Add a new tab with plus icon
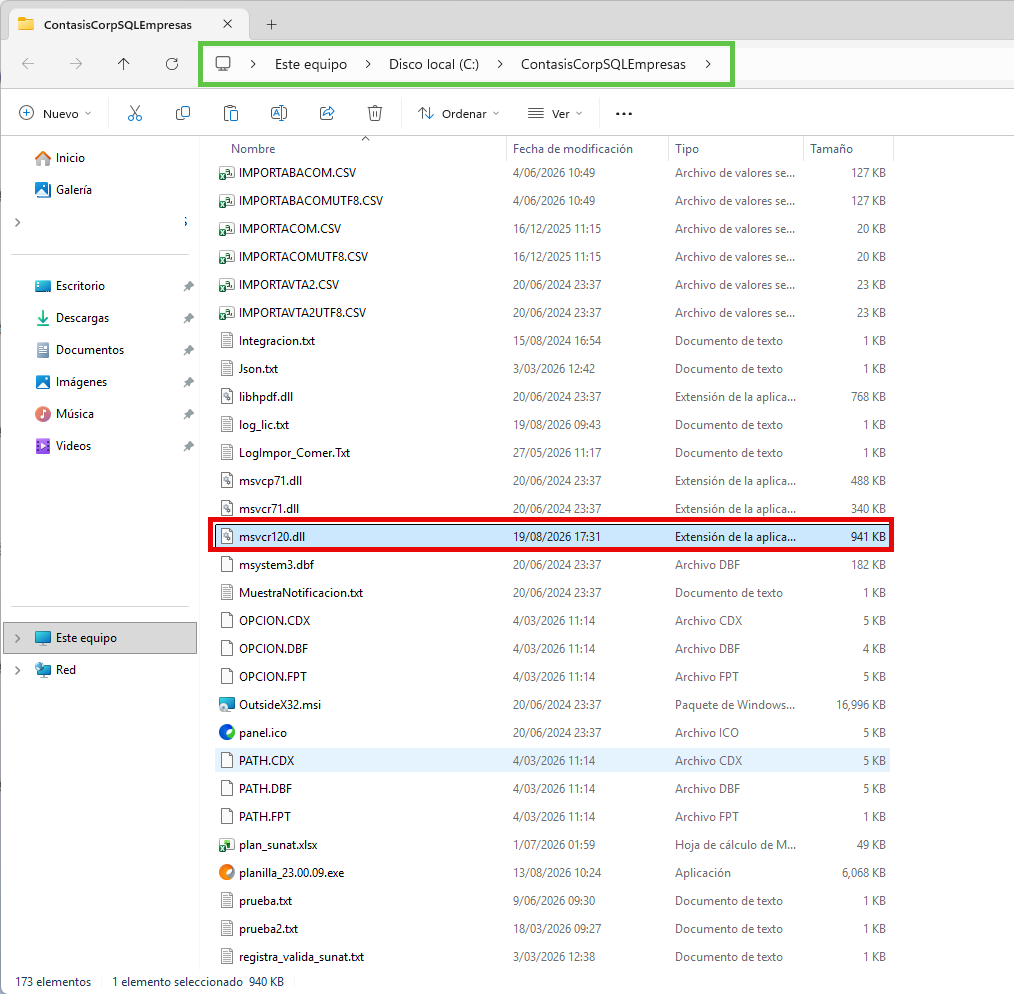Image resolution: width=1014 pixels, height=994 pixels. point(272,25)
